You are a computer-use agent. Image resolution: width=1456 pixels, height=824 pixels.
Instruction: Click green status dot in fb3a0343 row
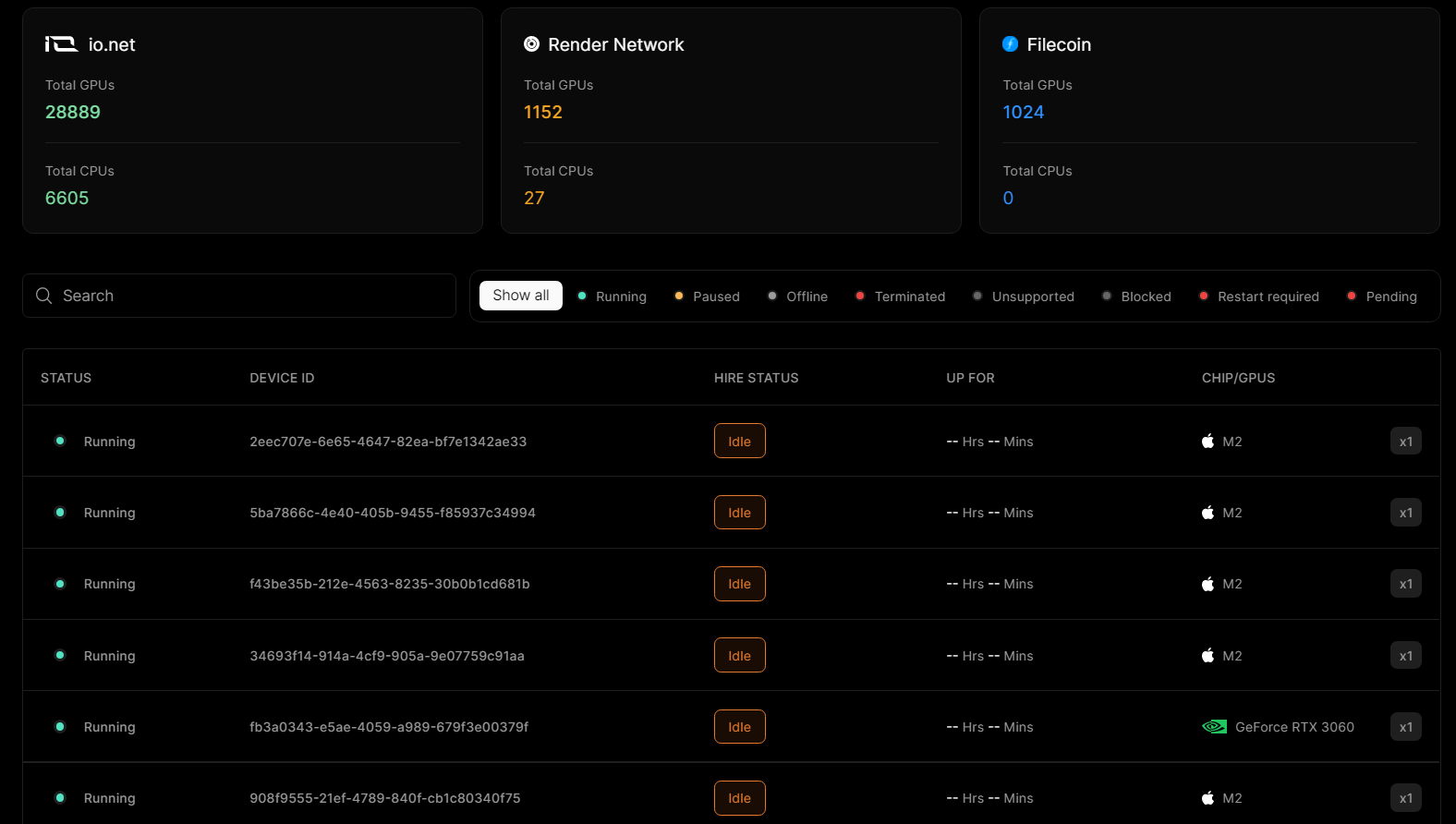click(x=60, y=726)
